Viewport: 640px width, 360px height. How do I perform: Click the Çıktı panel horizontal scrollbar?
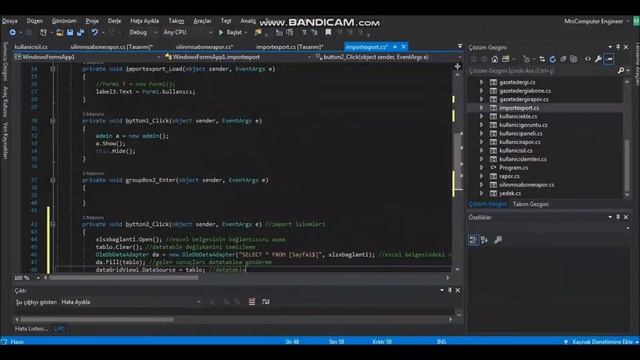(97, 320)
